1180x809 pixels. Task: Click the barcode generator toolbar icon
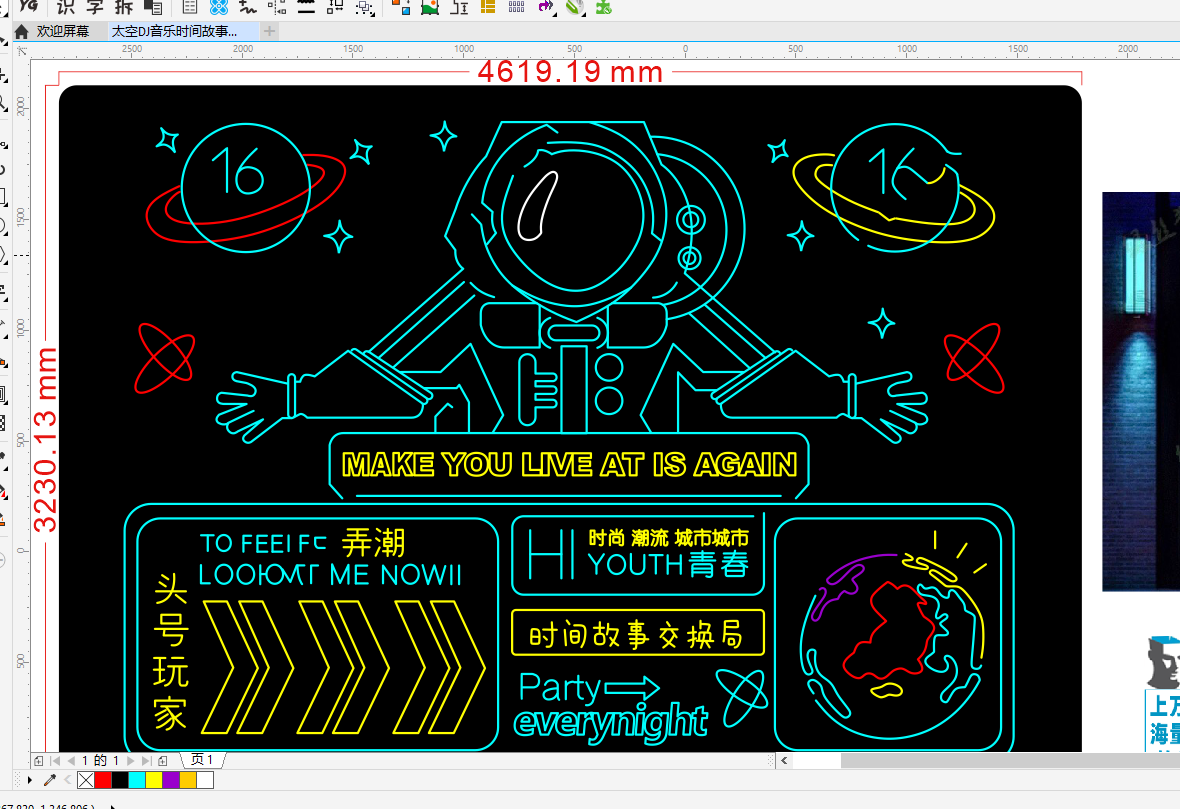point(517,9)
